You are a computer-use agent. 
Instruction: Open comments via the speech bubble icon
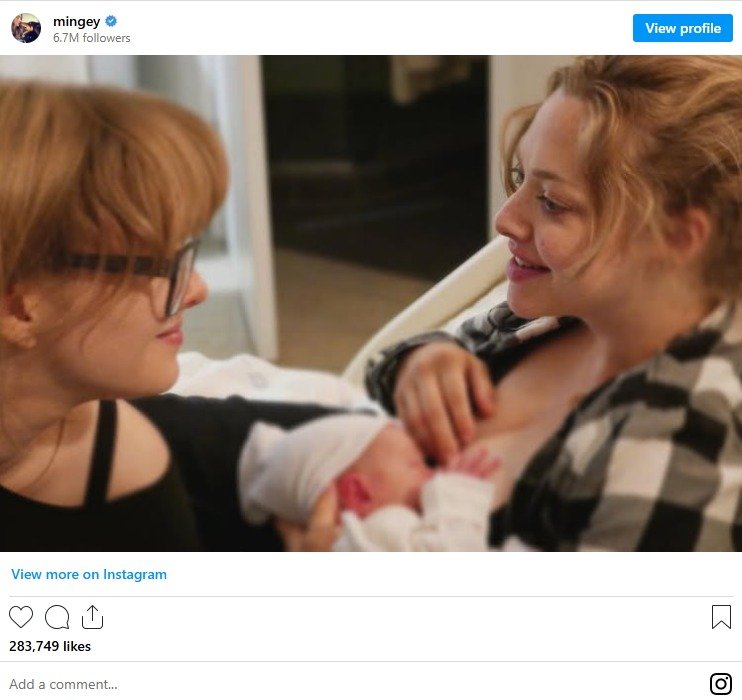(x=57, y=617)
